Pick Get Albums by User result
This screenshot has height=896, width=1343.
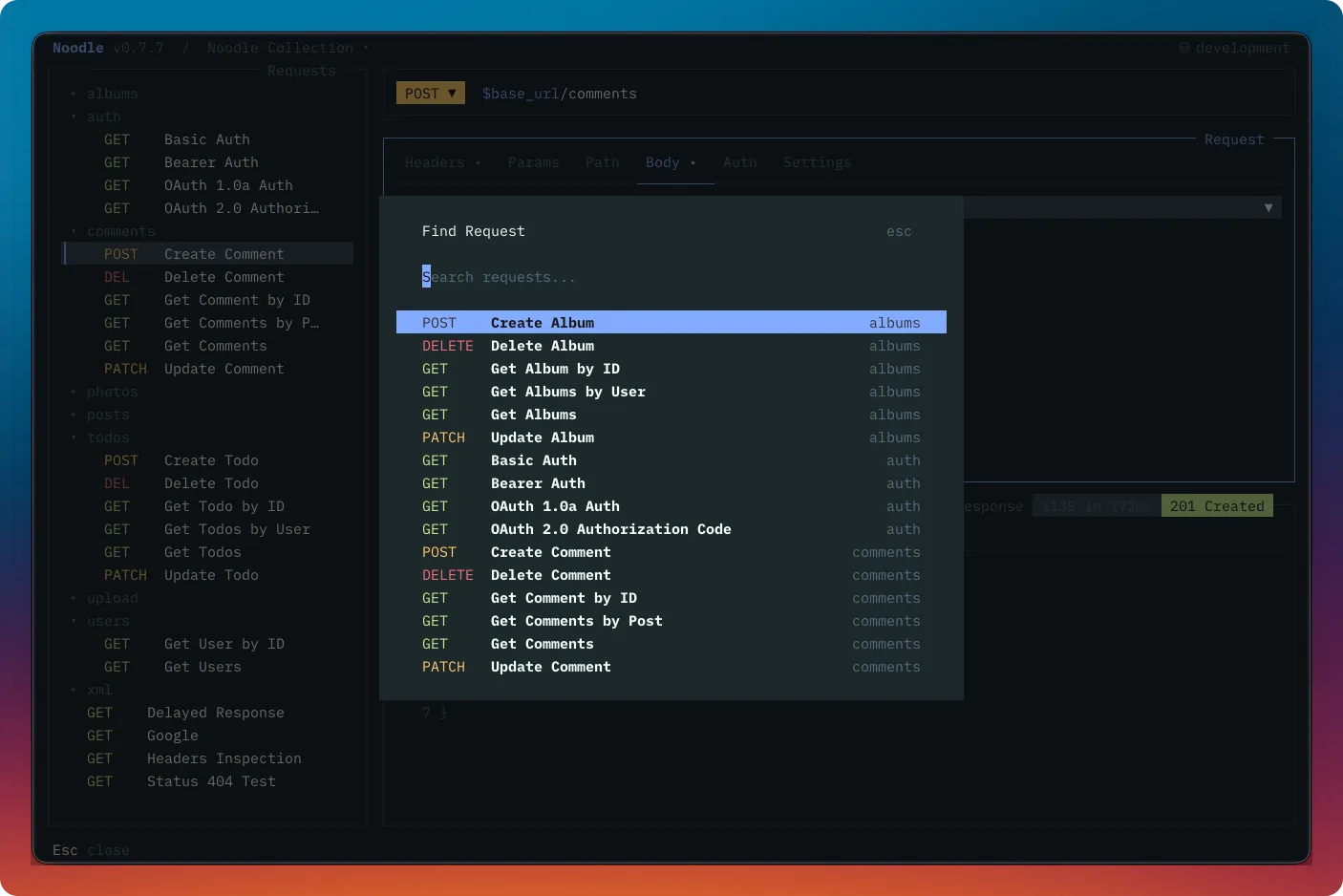pyautogui.click(x=671, y=392)
